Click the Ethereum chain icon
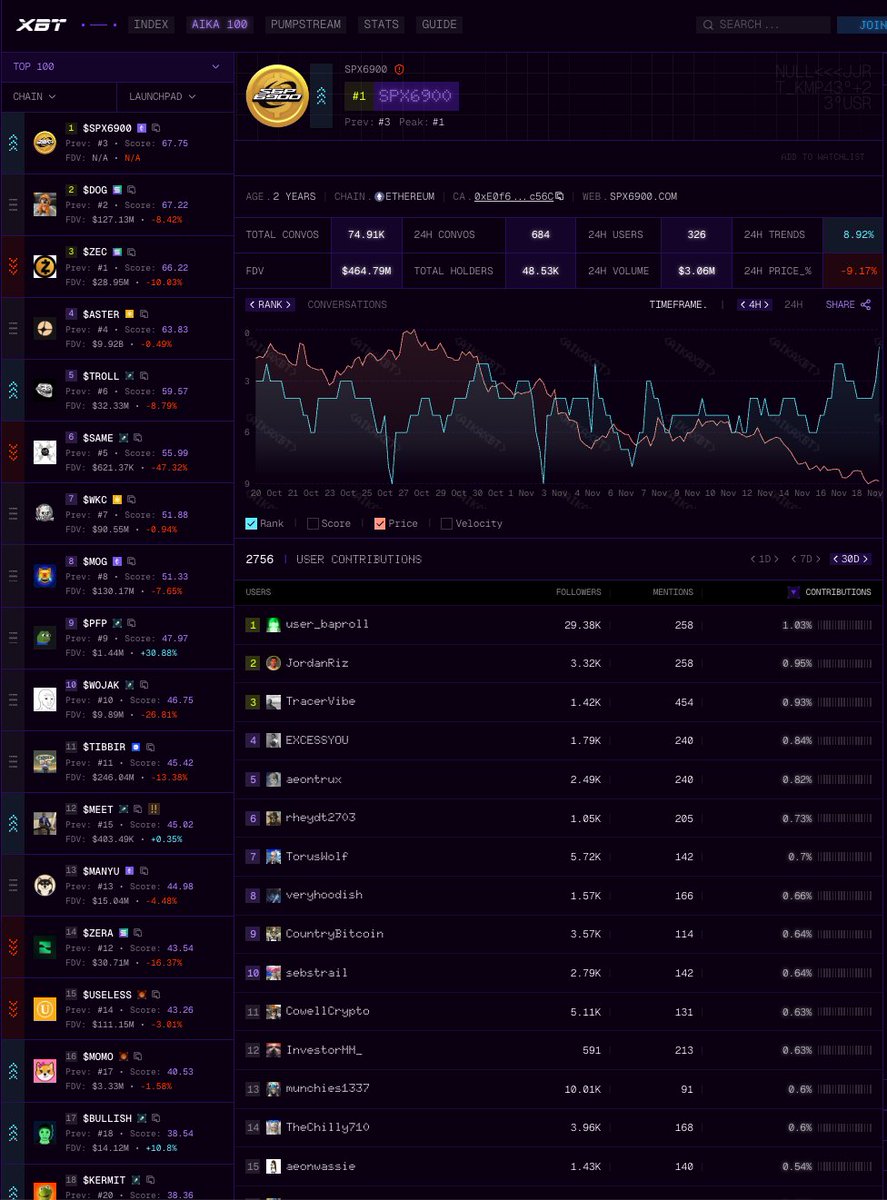Viewport: 887px width, 1200px height. coord(378,197)
